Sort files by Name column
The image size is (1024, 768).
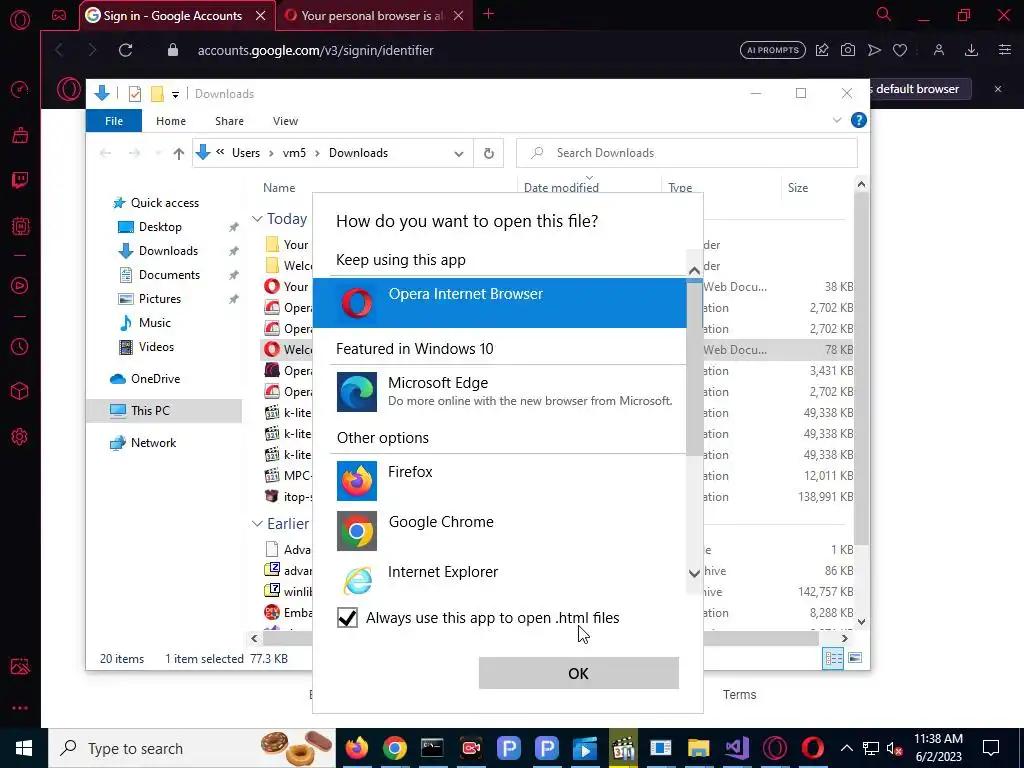pos(279,187)
